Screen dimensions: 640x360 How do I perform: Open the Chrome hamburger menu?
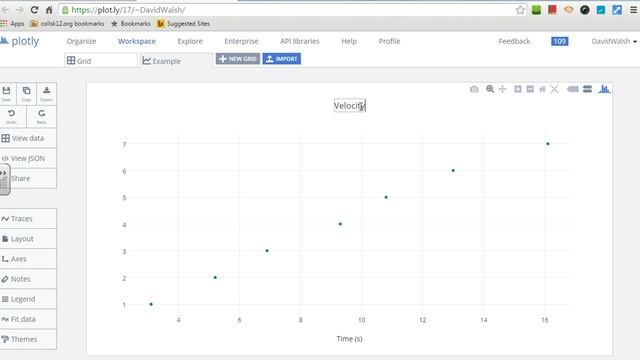pos(633,10)
